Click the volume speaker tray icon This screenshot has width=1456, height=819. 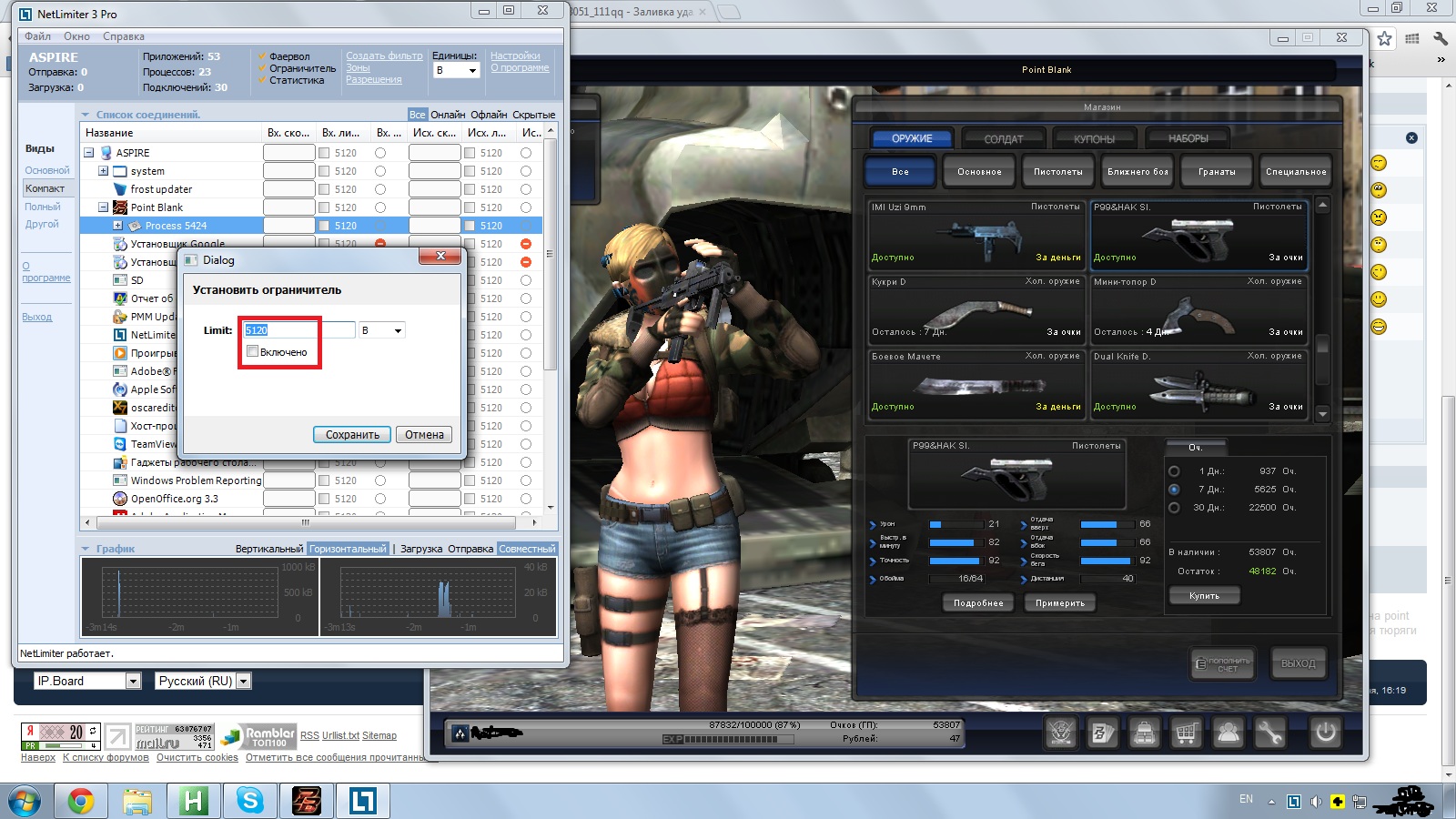(x=1316, y=802)
